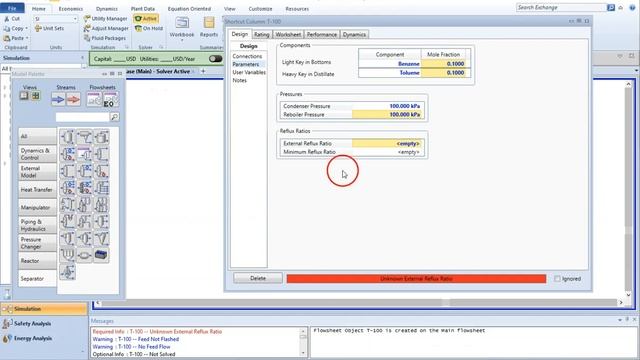Open the Workbook dropdown arrow
Screen dimensions: 640x360
[182, 40]
